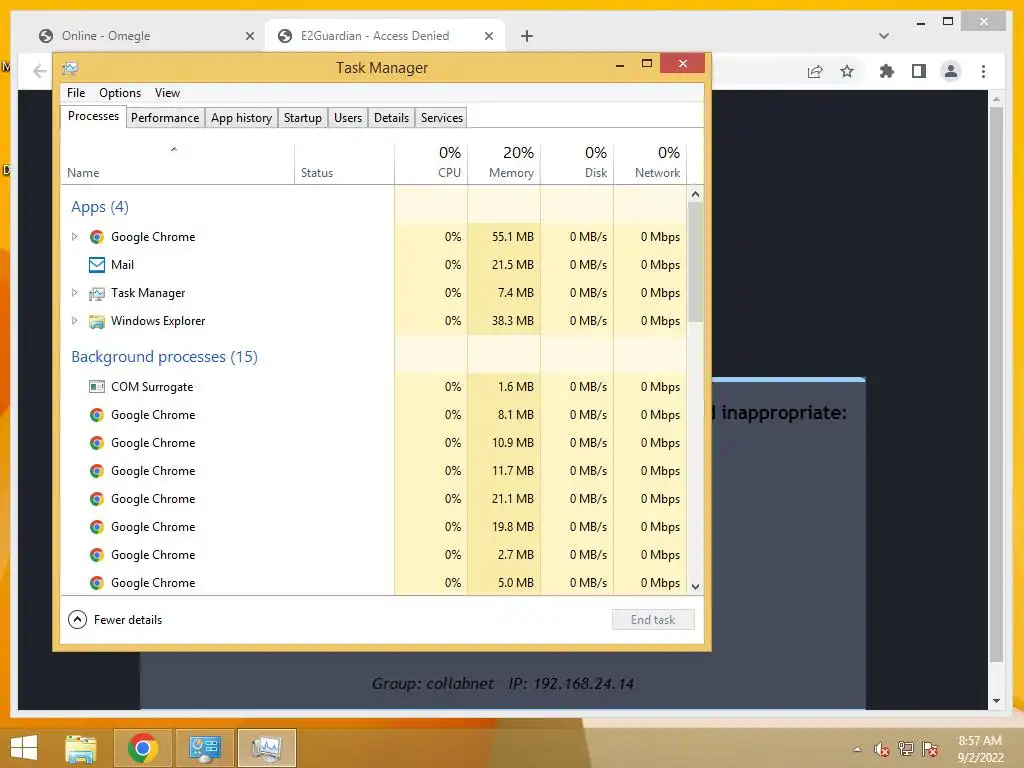Open Chrome extensions puzzle icon
Image resolution: width=1024 pixels, height=768 pixels.
886,71
